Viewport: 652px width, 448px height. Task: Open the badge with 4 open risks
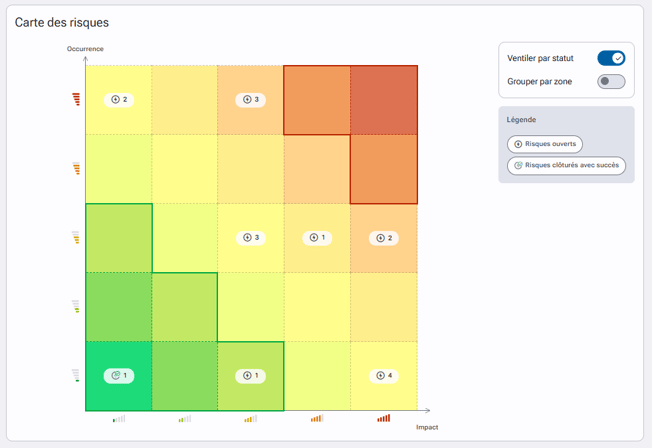384,376
